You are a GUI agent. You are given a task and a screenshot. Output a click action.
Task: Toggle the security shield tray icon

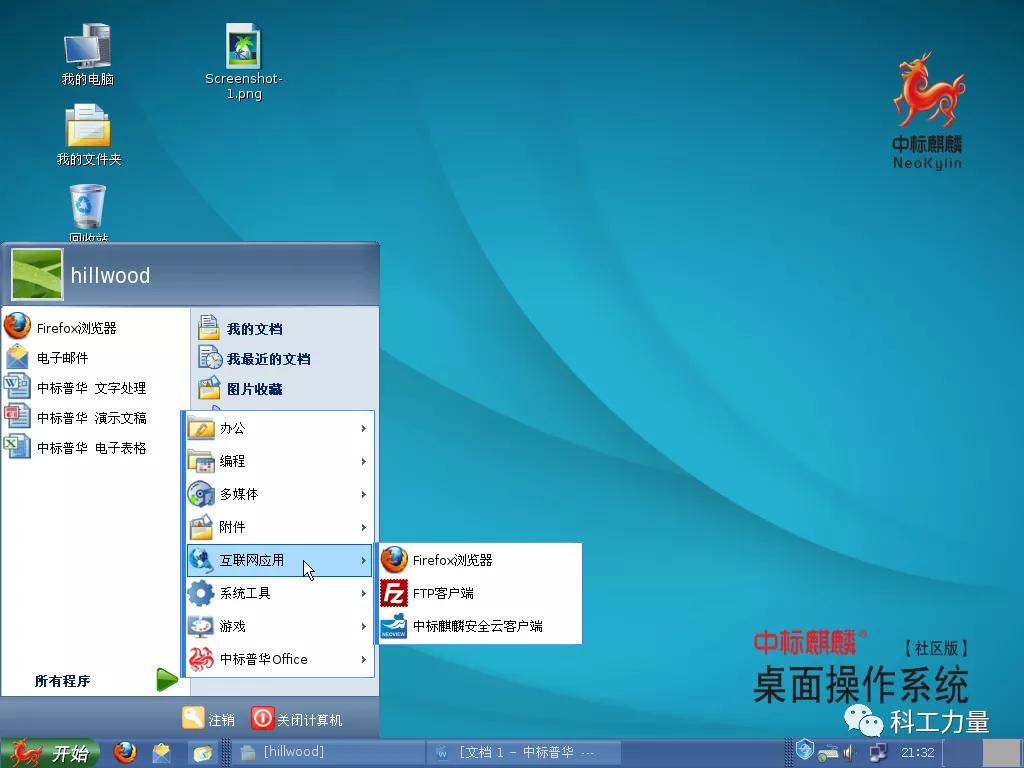804,749
